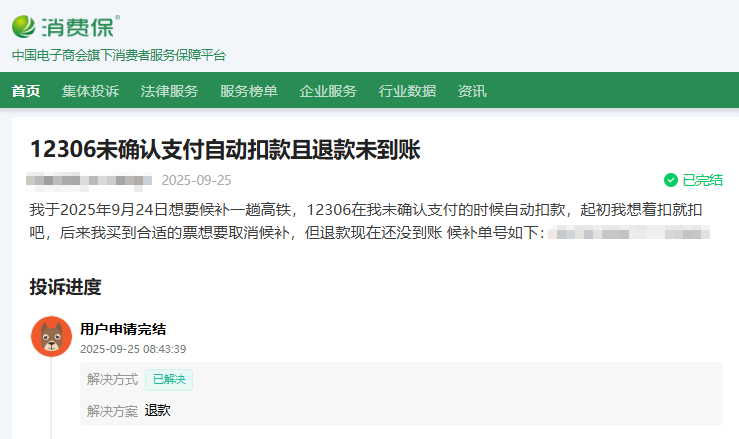Click the 消费保 brand name text
739x439 pixels.
coord(78,27)
